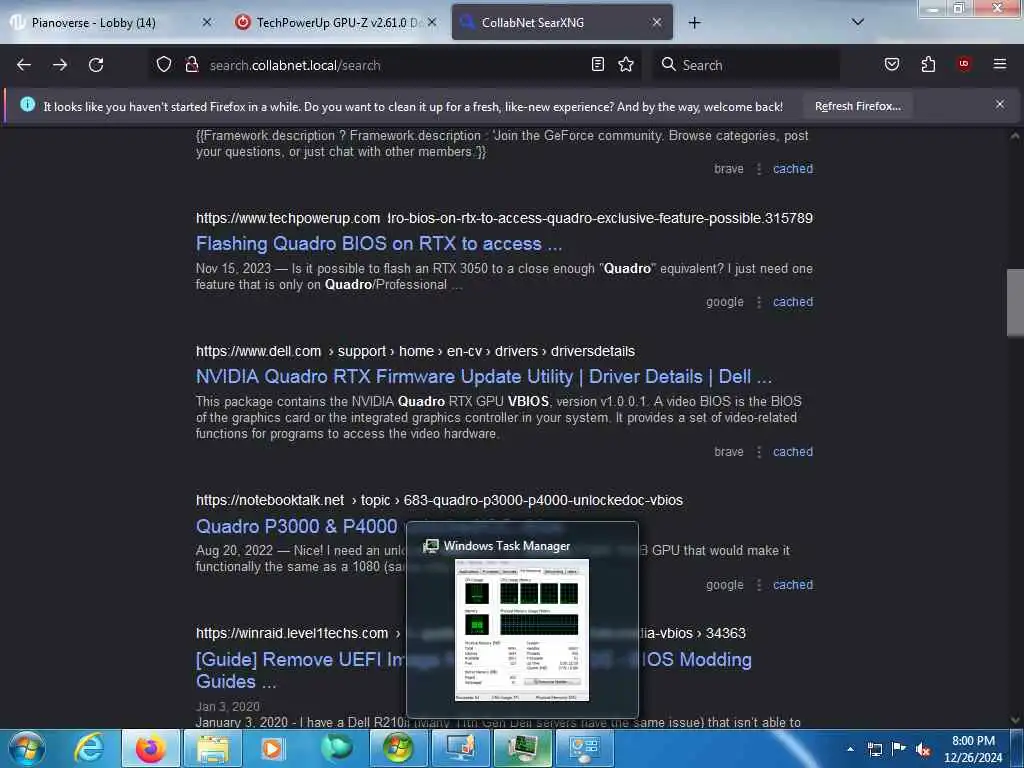Click Firefox taskbar icon

150,748
